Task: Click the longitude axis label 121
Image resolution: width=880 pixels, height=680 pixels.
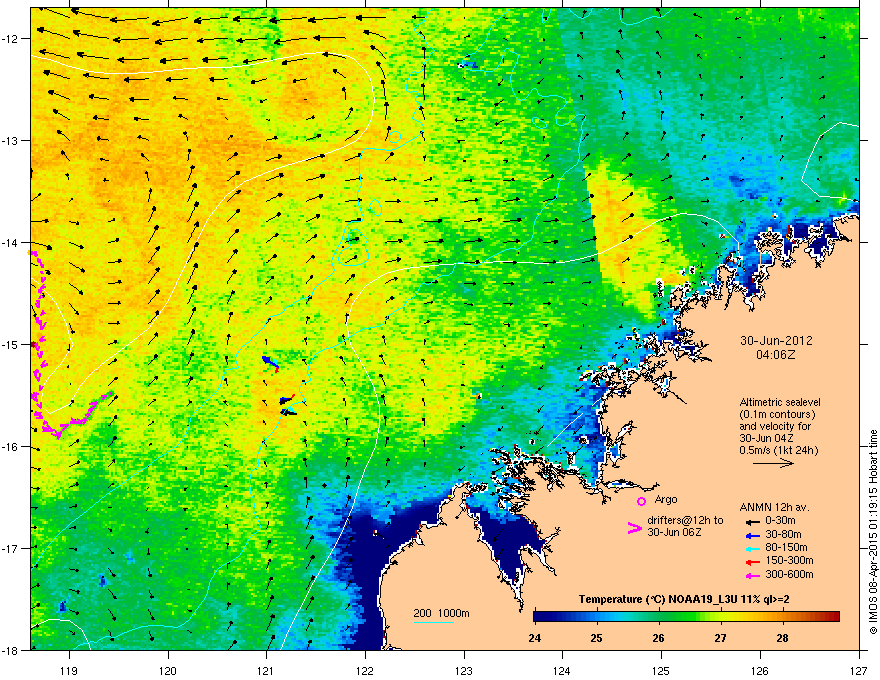Action: click(x=266, y=670)
